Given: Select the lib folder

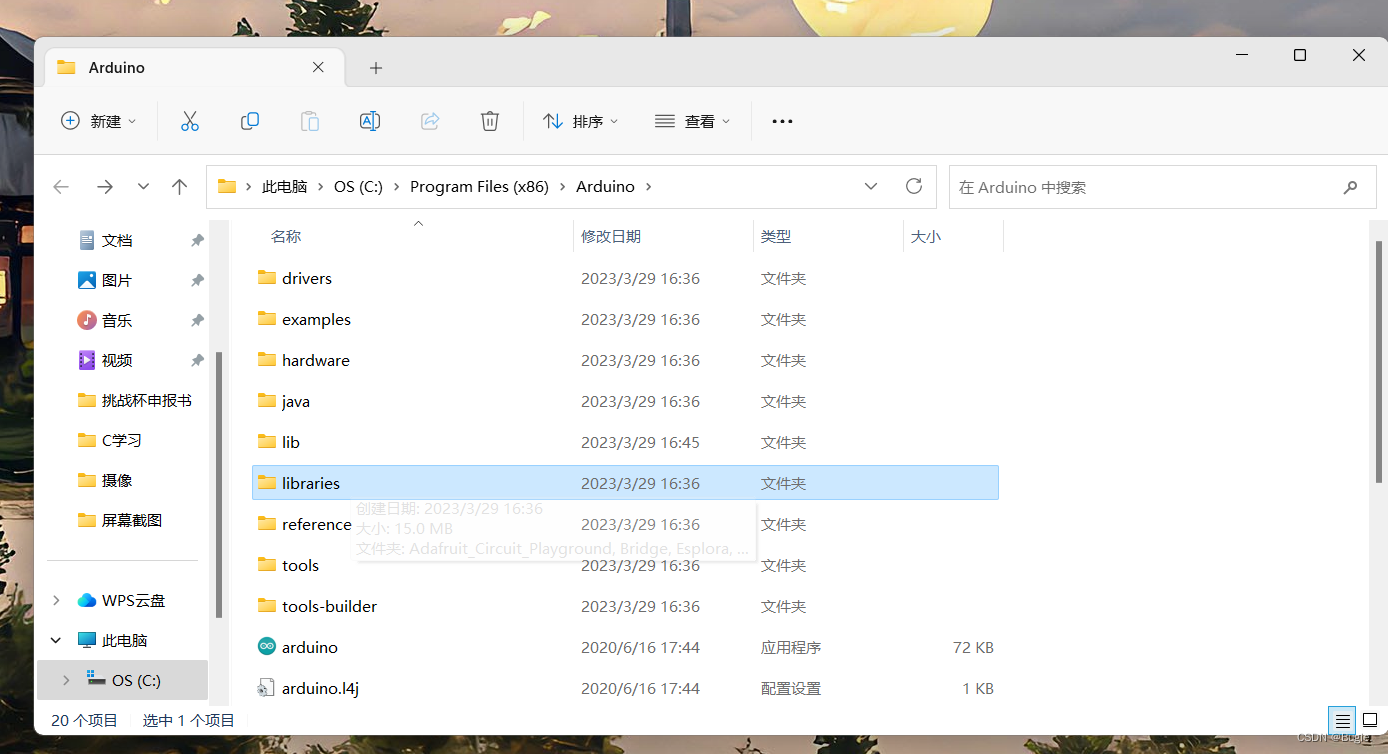Looking at the screenshot, I should [x=625, y=442].
